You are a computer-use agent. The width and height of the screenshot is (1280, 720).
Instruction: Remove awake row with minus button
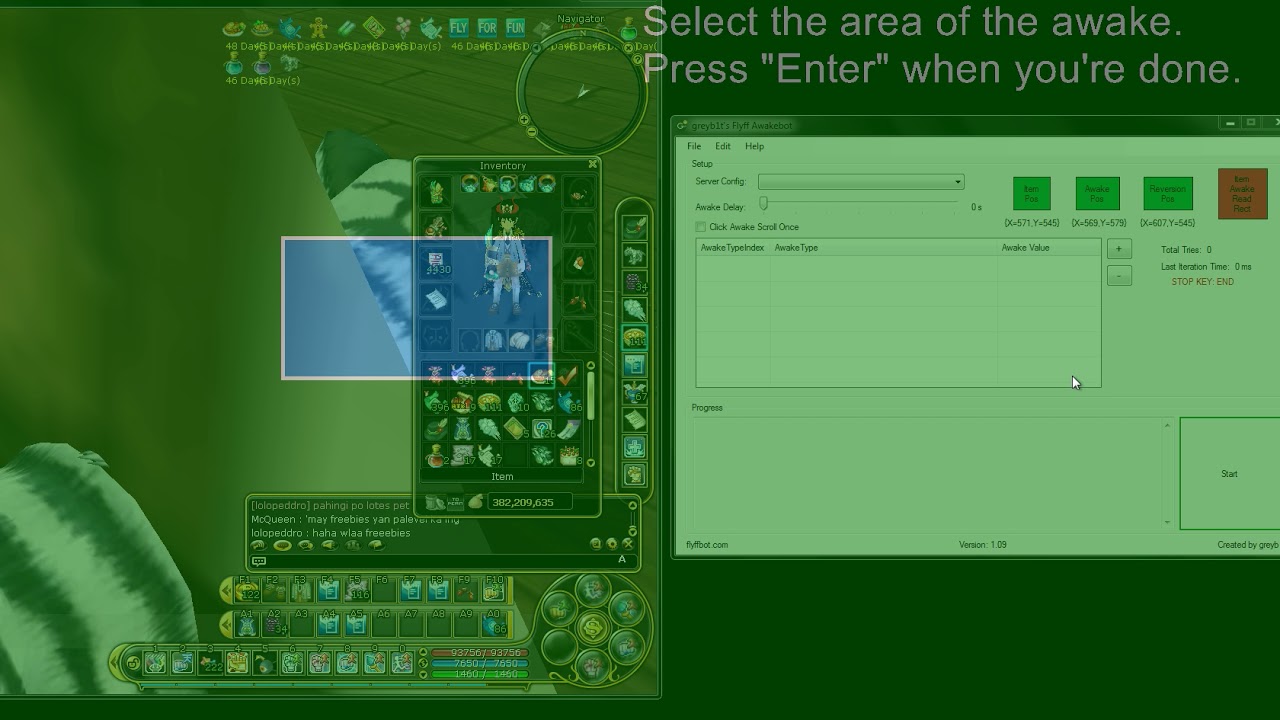click(x=1119, y=275)
